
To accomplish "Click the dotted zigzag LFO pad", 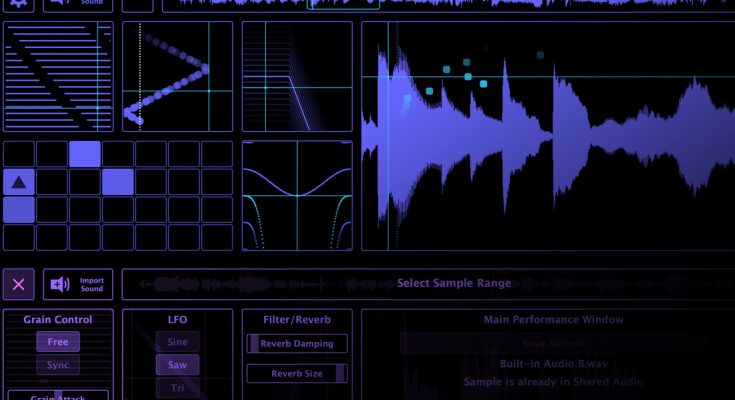I will tap(177, 76).
